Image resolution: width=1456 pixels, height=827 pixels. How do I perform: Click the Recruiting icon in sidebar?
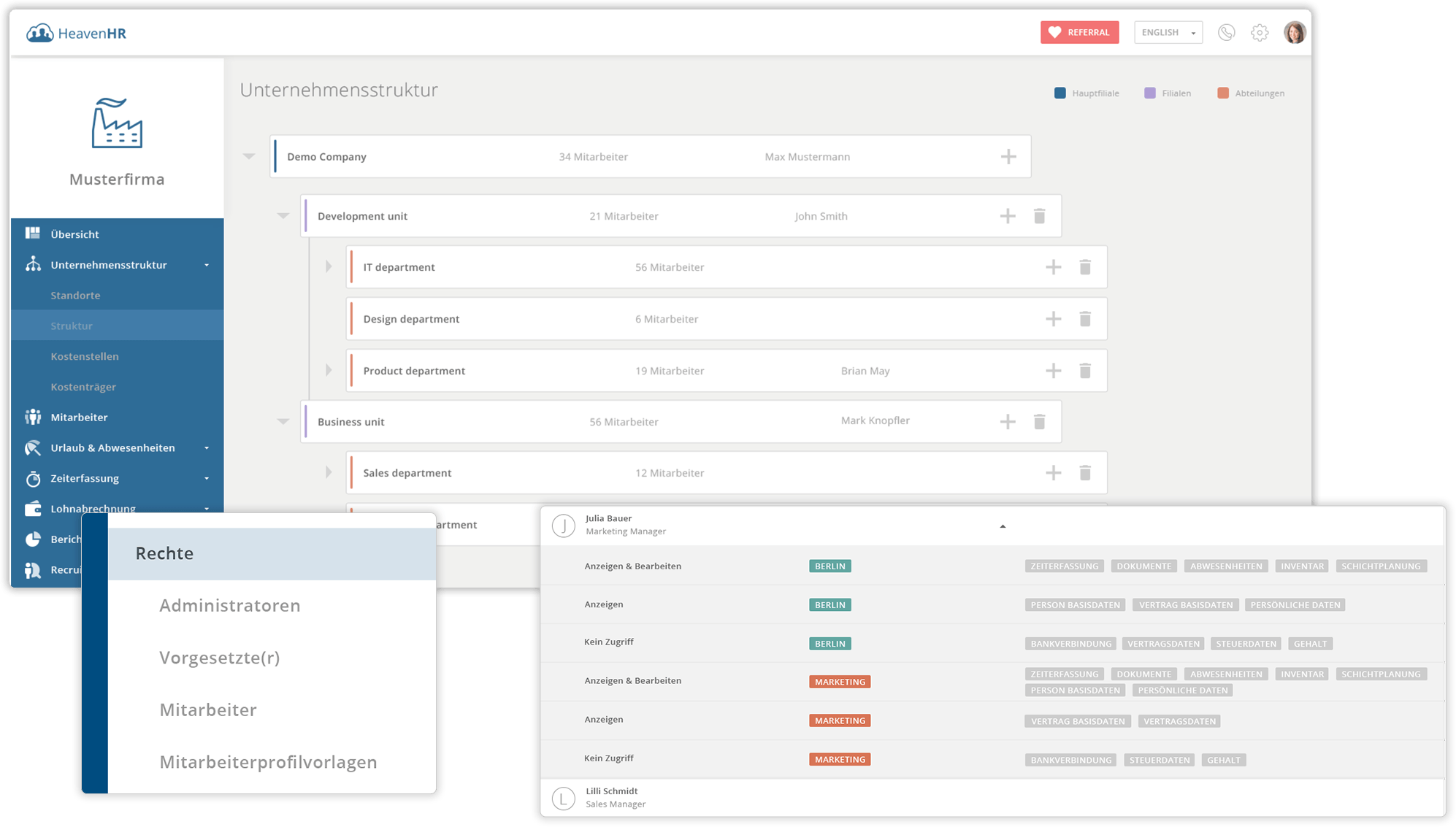coord(33,569)
